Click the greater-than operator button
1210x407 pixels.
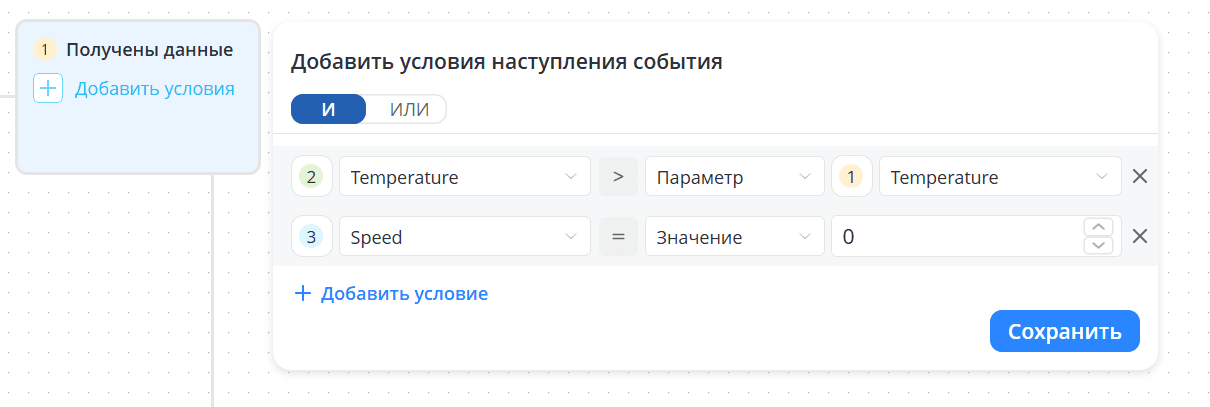618,177
